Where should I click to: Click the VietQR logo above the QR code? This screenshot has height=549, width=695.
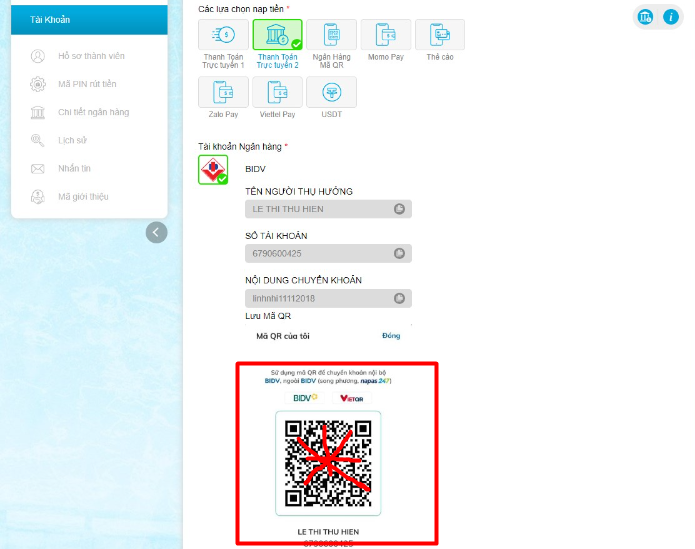click(x=352, y=398)
